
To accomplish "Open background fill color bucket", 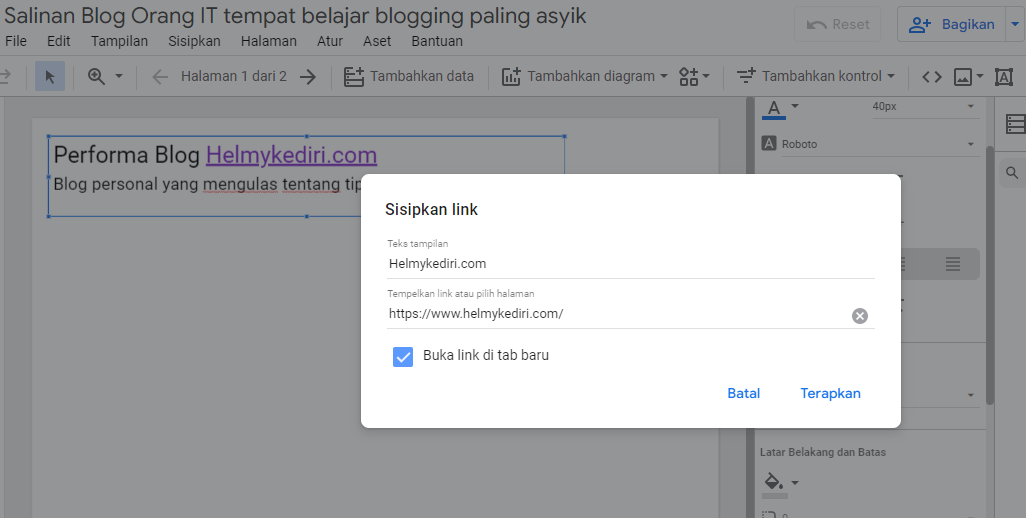I will pos(775,484).
